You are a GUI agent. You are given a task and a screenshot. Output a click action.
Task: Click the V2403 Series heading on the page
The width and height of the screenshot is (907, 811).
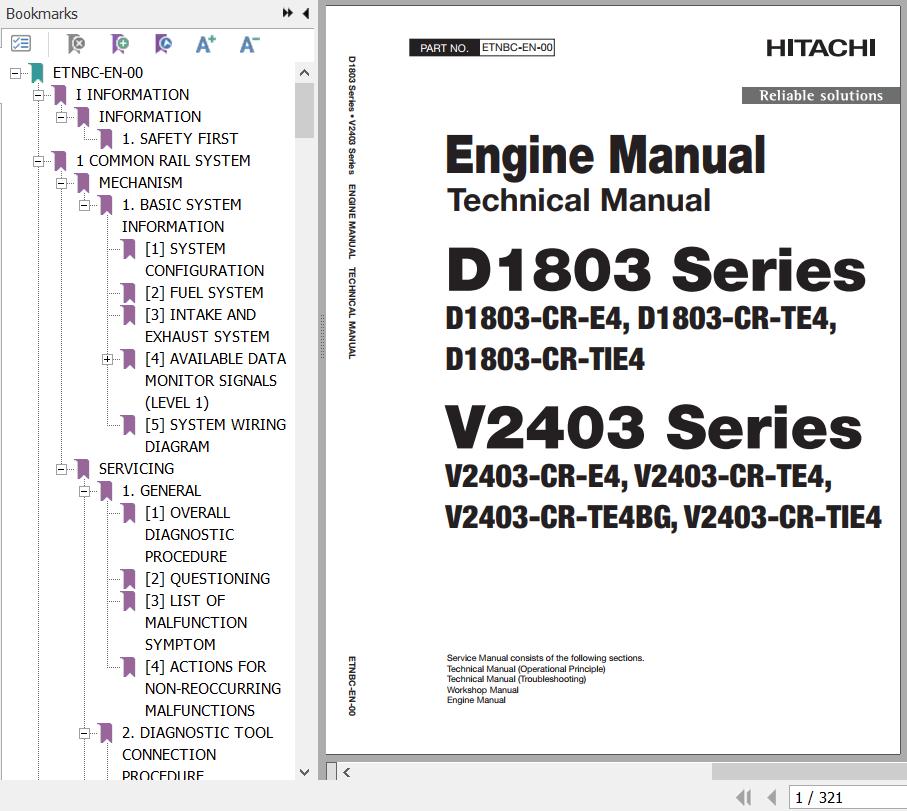coord(654,427)
